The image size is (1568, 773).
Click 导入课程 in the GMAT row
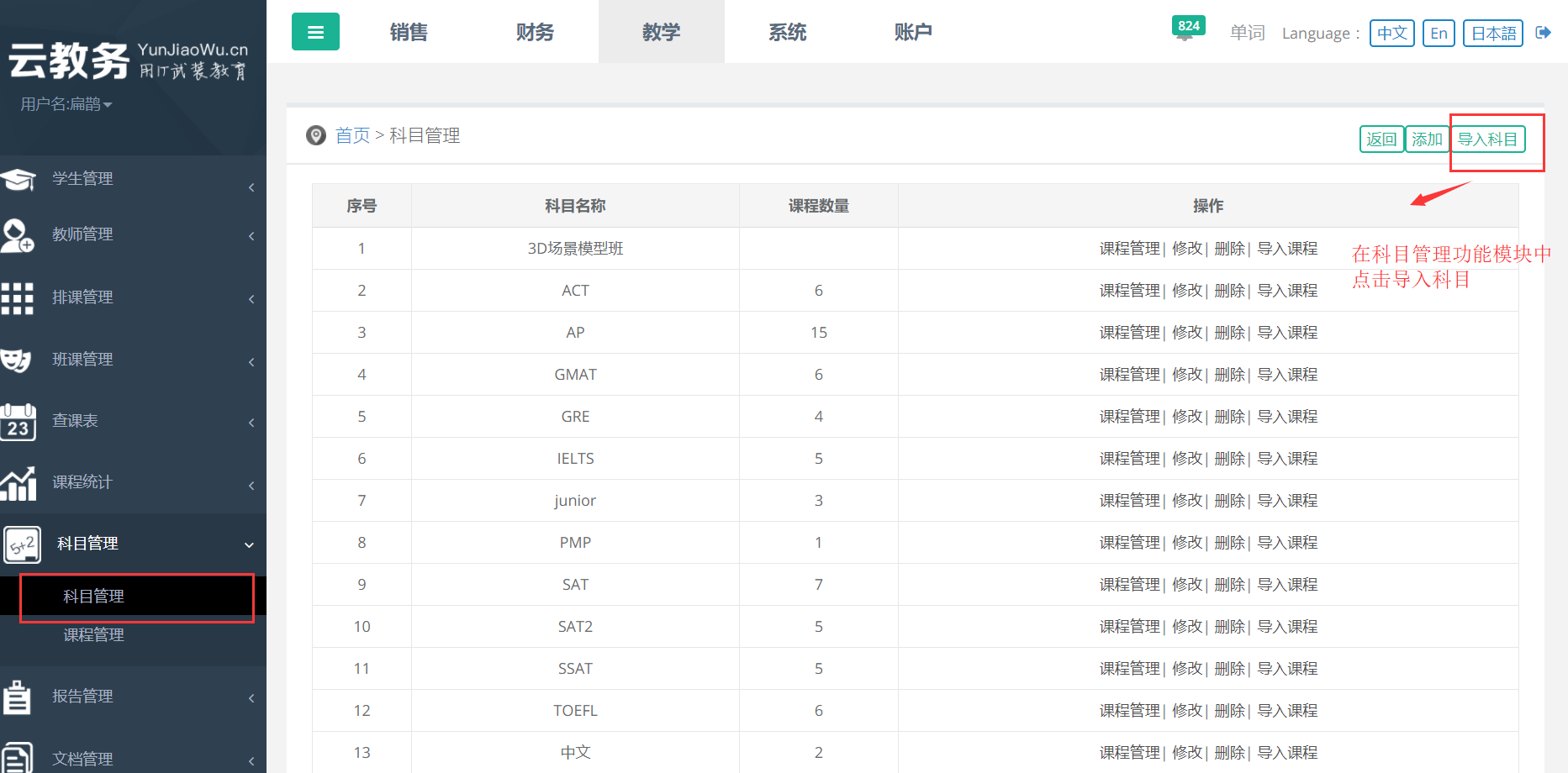click(x=1287, y=375)
